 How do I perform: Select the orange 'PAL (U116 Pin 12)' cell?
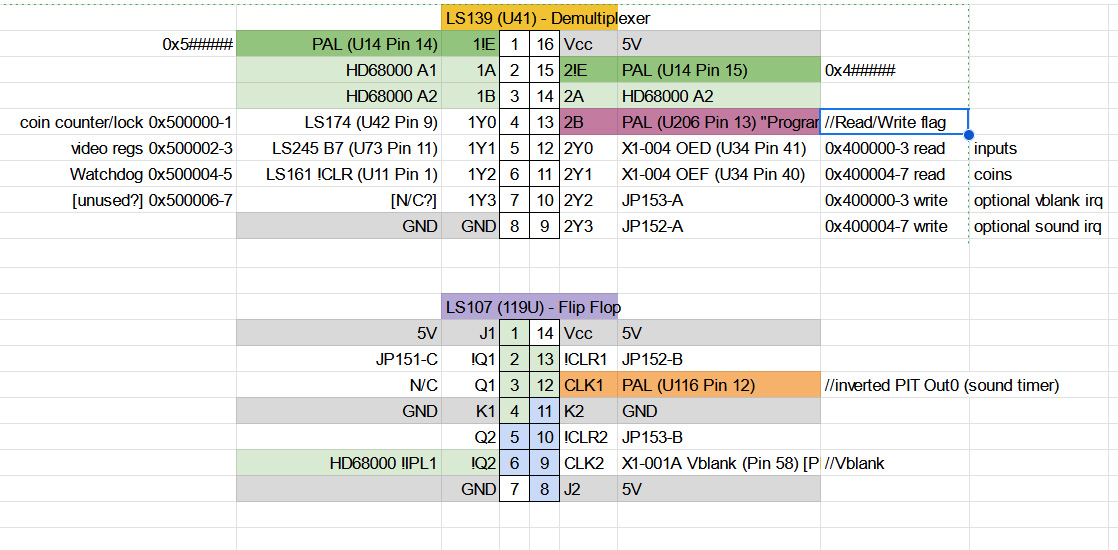coord(719,386)
